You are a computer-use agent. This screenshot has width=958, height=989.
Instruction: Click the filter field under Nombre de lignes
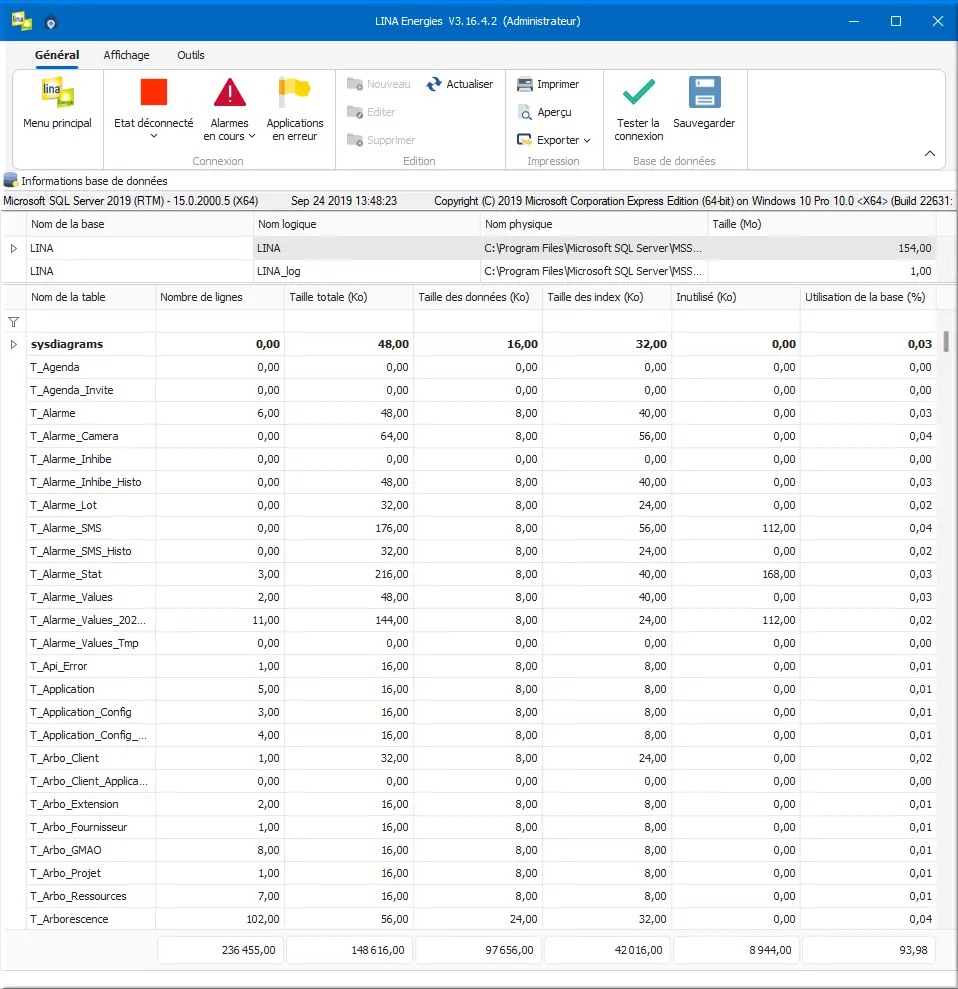(x=219, y=322)
